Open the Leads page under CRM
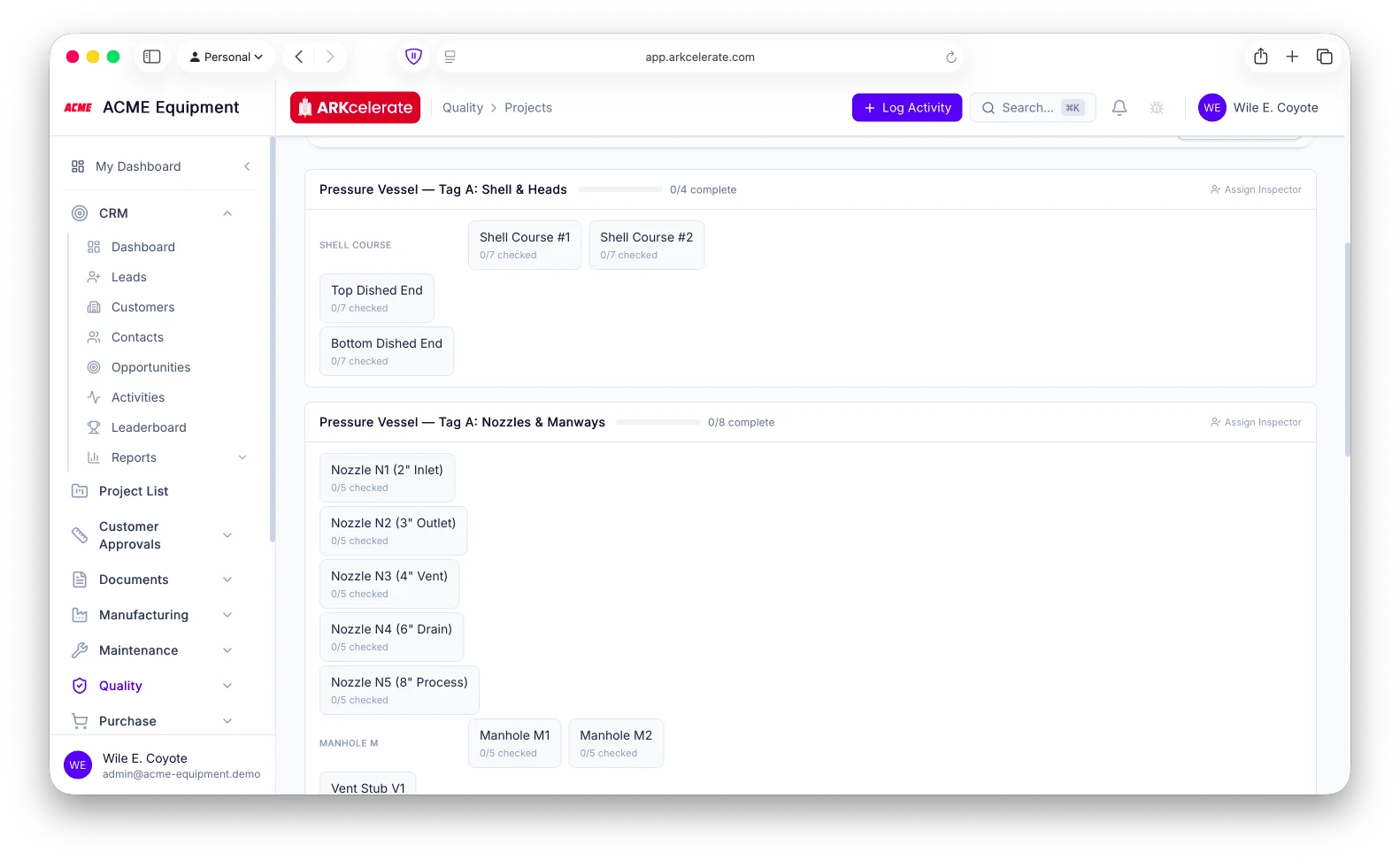 click(128, 277)
